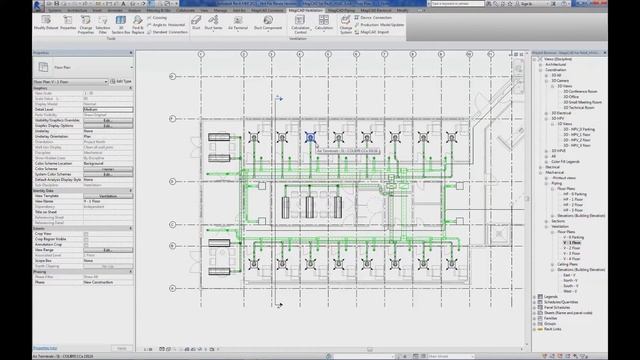The image size is (640, 360).
Task: Expand Schedules/Quantities in Project Browser
Action: click(535, 302)
